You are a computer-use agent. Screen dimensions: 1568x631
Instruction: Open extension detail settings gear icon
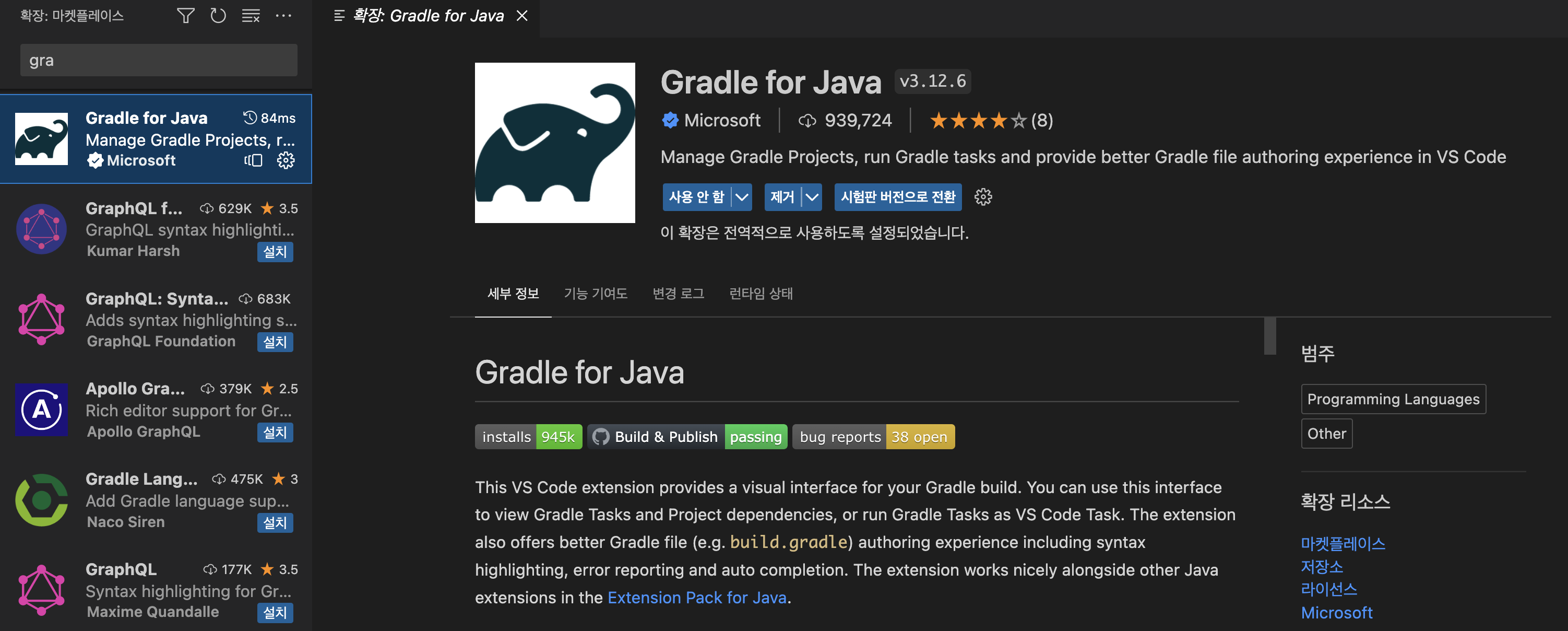[x=983, y=197]
